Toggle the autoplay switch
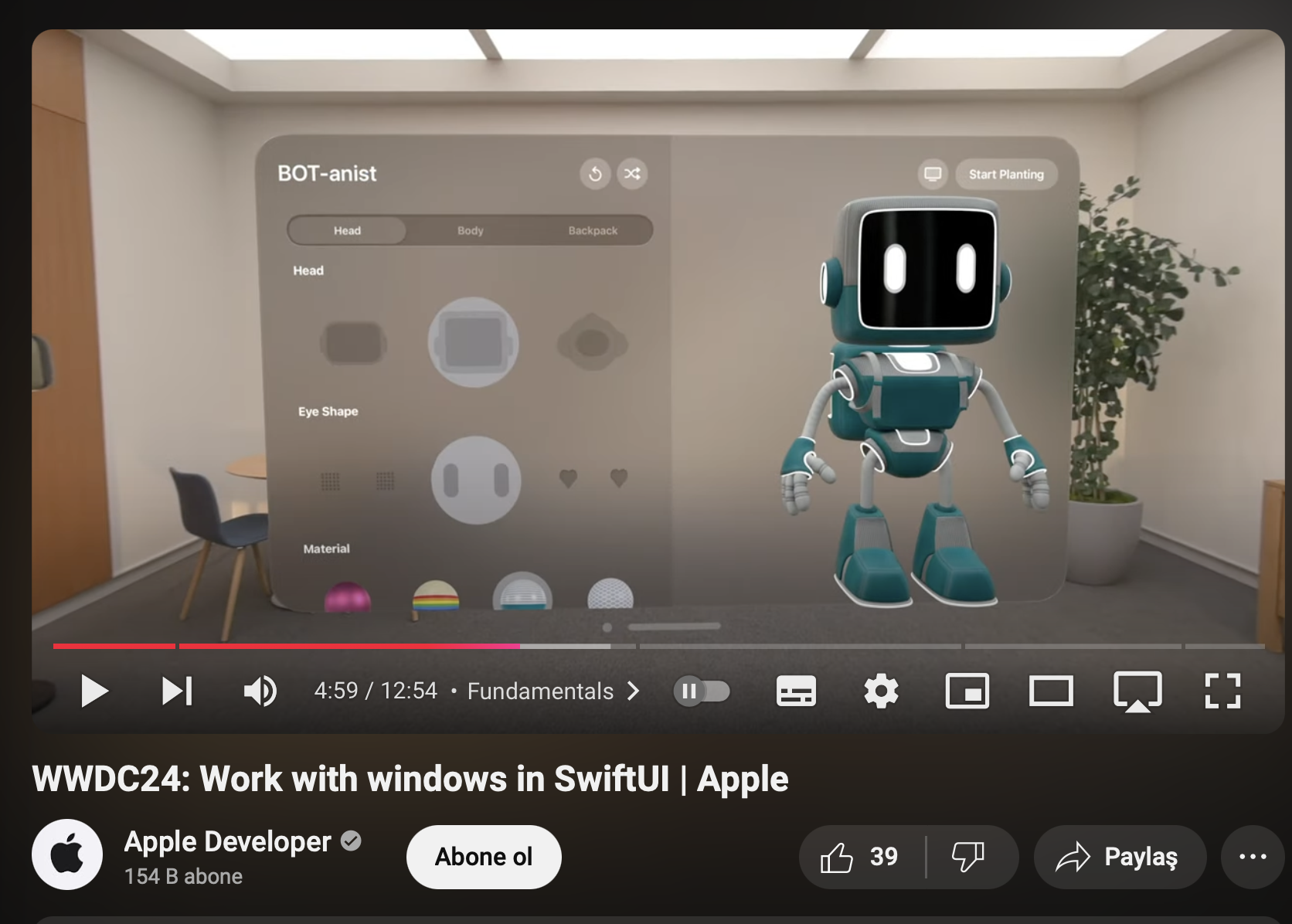Screen dimensions: 1292x924 (701, 691)
